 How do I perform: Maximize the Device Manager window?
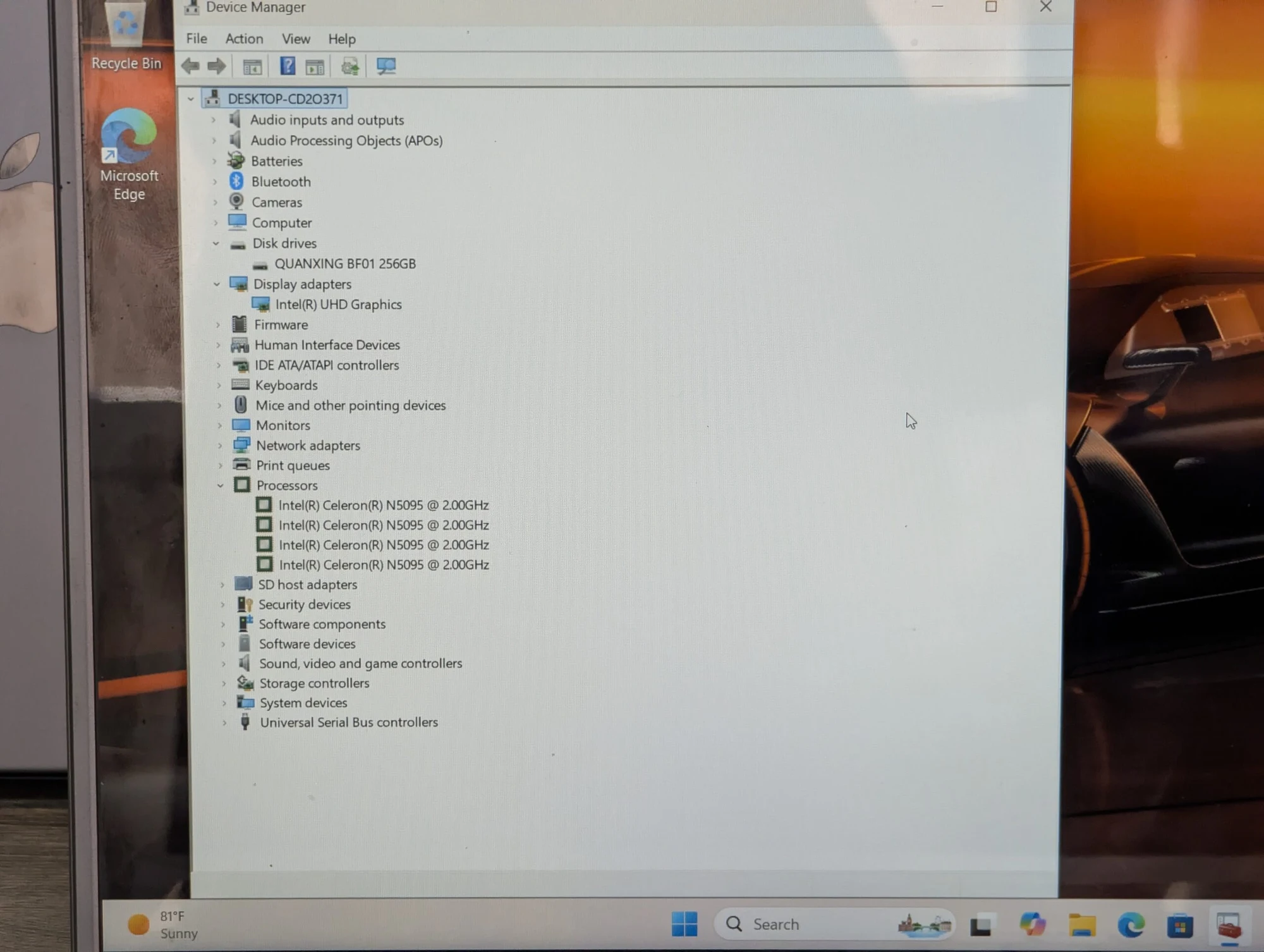pos(991,7)
